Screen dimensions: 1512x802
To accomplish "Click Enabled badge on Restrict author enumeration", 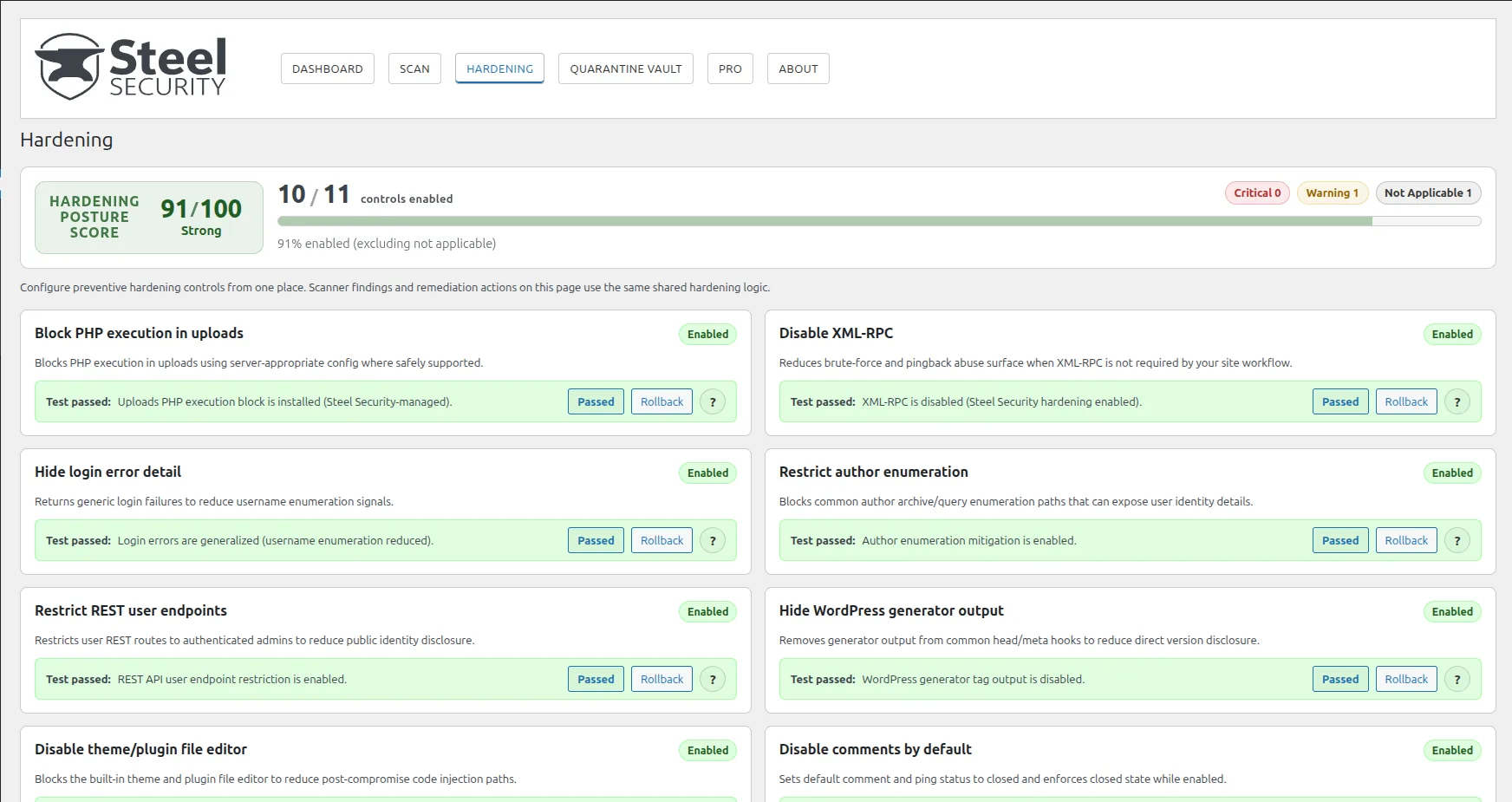I will (x=1452, y=473).
